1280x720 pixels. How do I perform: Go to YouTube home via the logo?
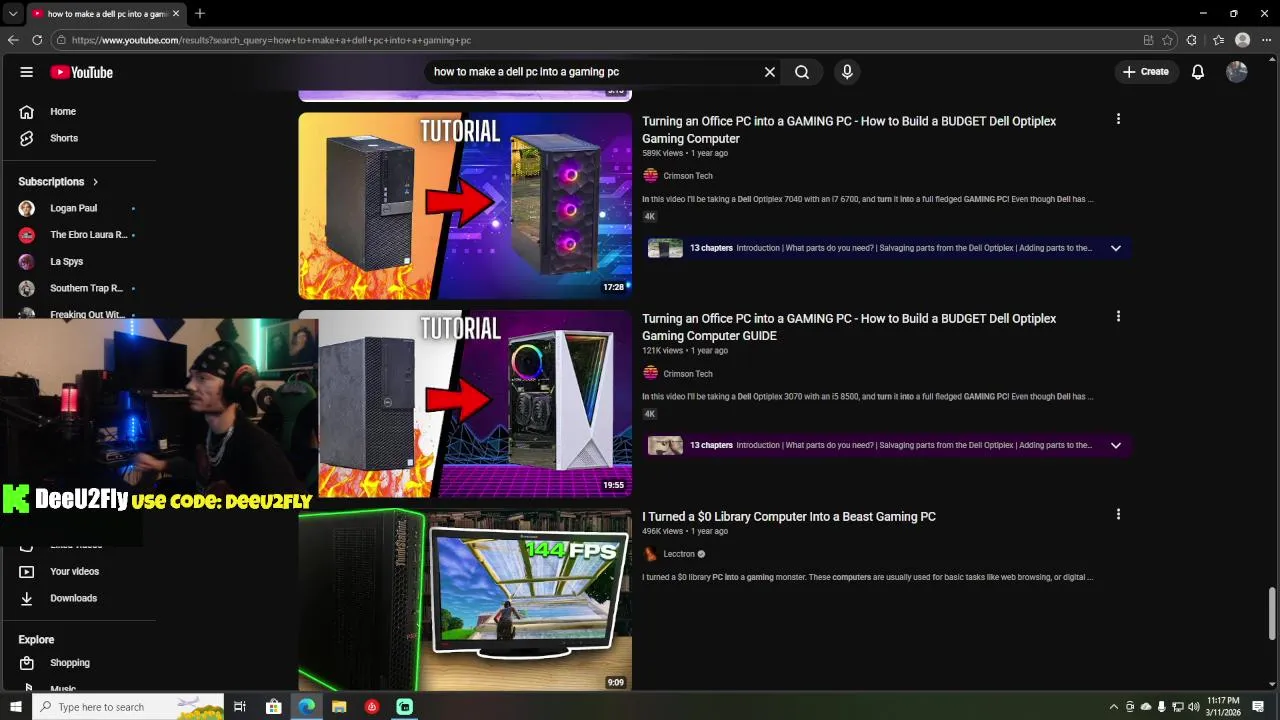point(82,72)
